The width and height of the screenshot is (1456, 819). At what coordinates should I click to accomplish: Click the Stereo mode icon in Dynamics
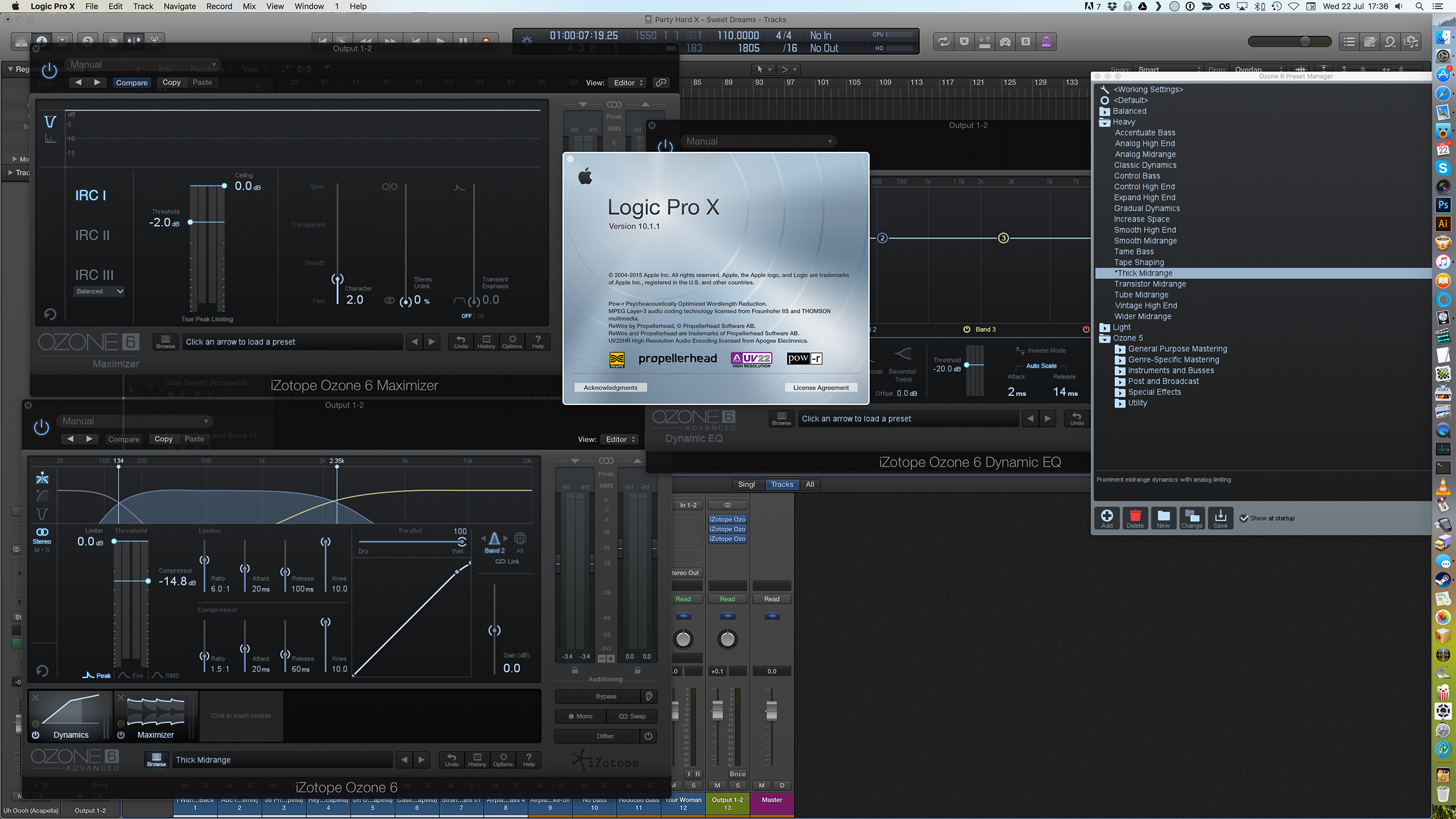tap(42, 536)
